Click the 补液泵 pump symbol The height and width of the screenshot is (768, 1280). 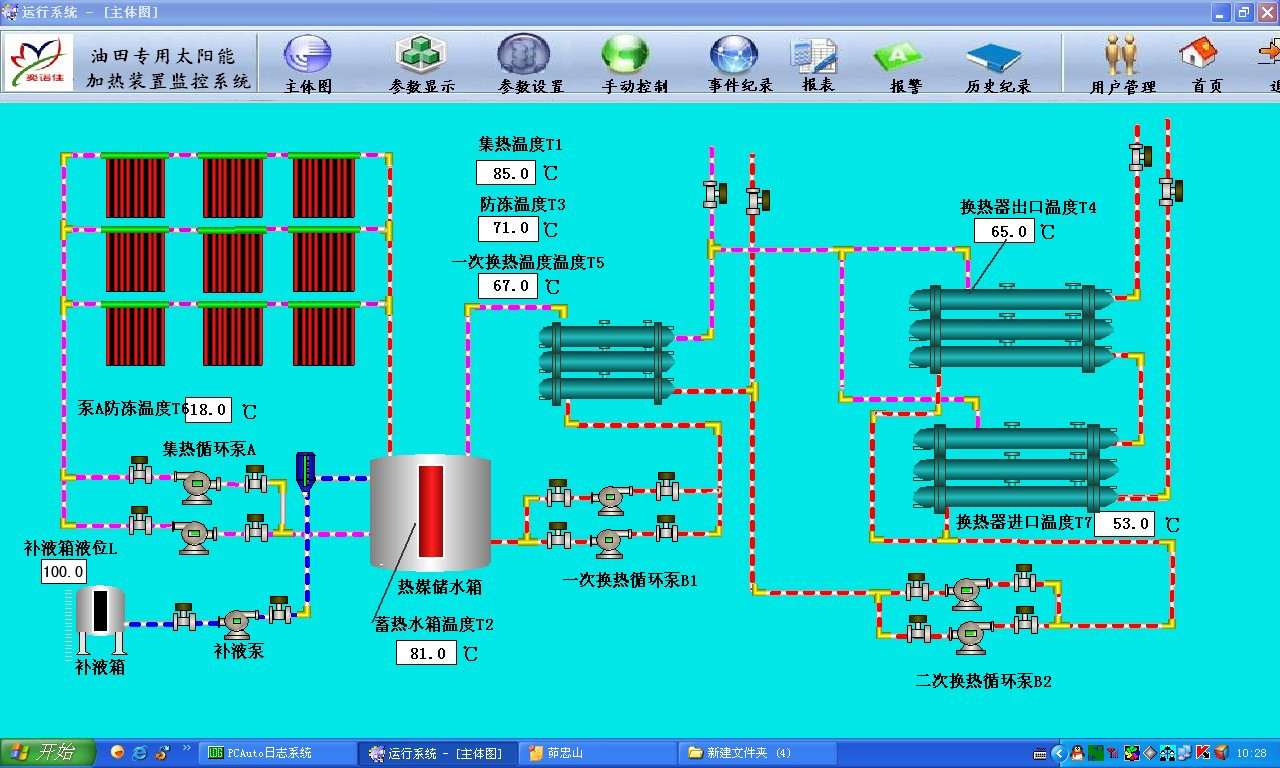237,622
